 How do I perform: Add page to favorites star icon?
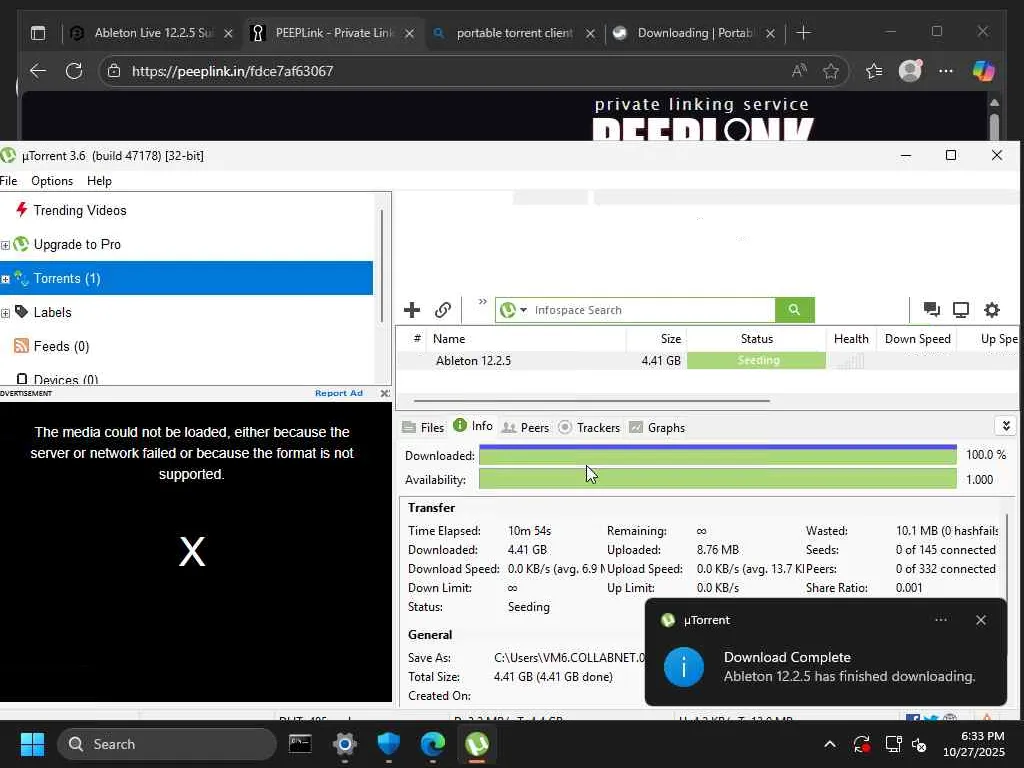pos(831,71)
